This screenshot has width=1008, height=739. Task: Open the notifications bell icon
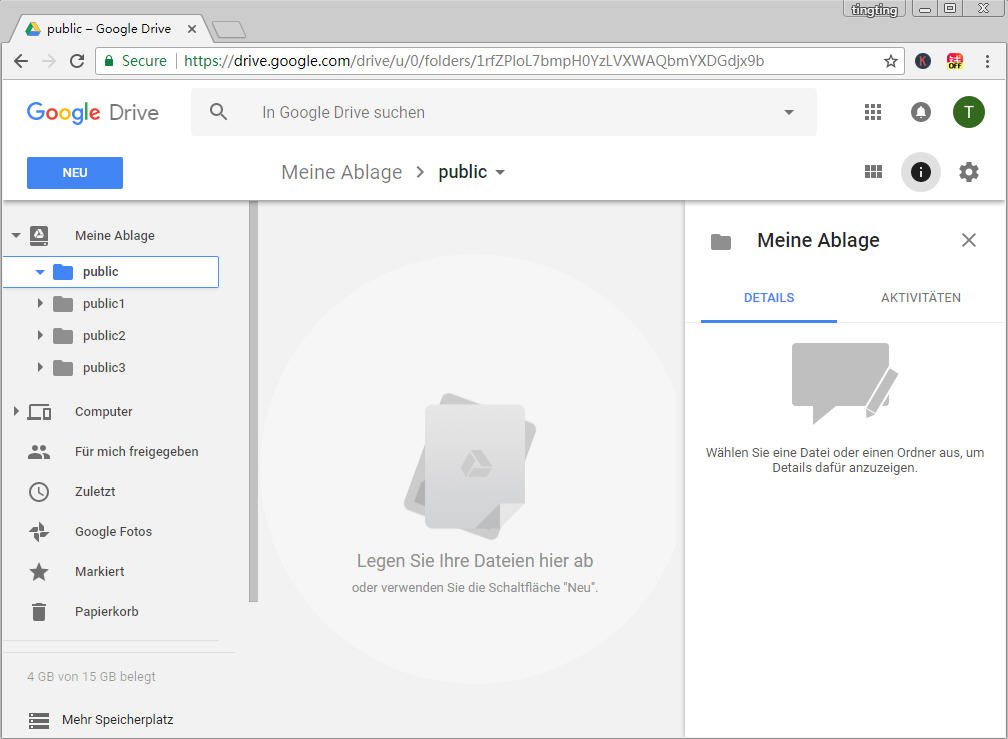[921, 112]
